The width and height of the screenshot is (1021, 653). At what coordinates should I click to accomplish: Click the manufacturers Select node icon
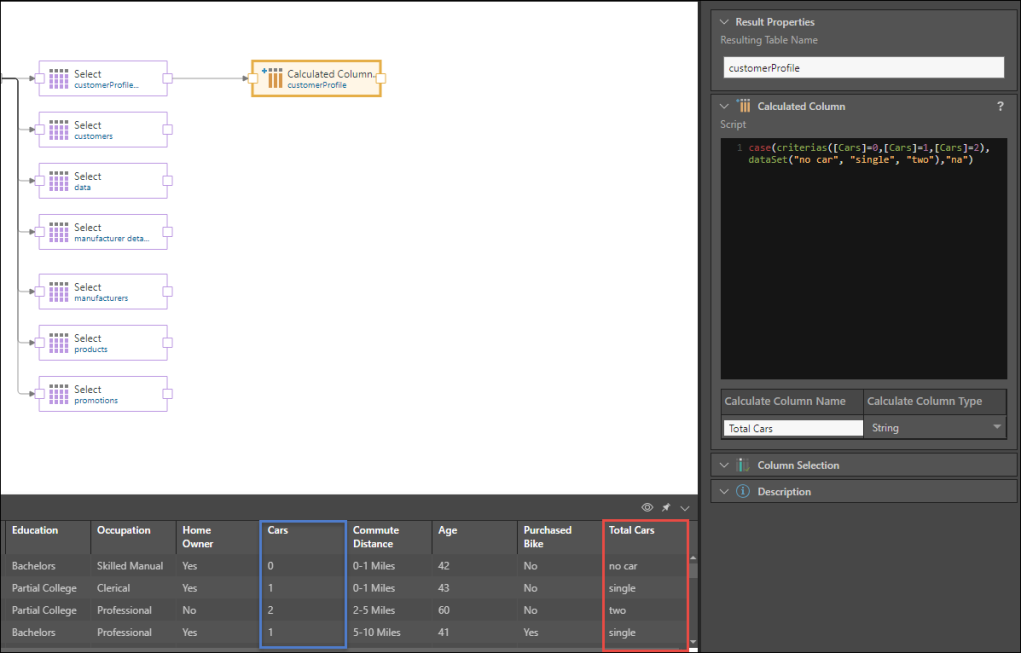[58, 292]
